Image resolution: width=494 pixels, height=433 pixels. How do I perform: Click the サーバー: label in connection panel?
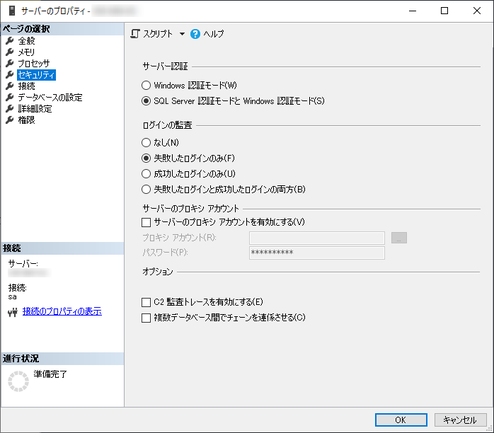click(23, 264)
